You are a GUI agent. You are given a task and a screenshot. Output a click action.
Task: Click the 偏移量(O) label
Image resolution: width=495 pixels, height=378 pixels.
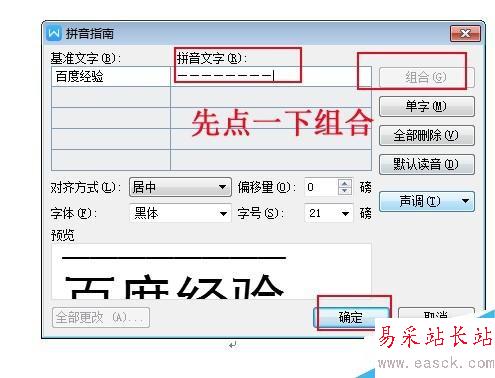[x=267, y=187]
